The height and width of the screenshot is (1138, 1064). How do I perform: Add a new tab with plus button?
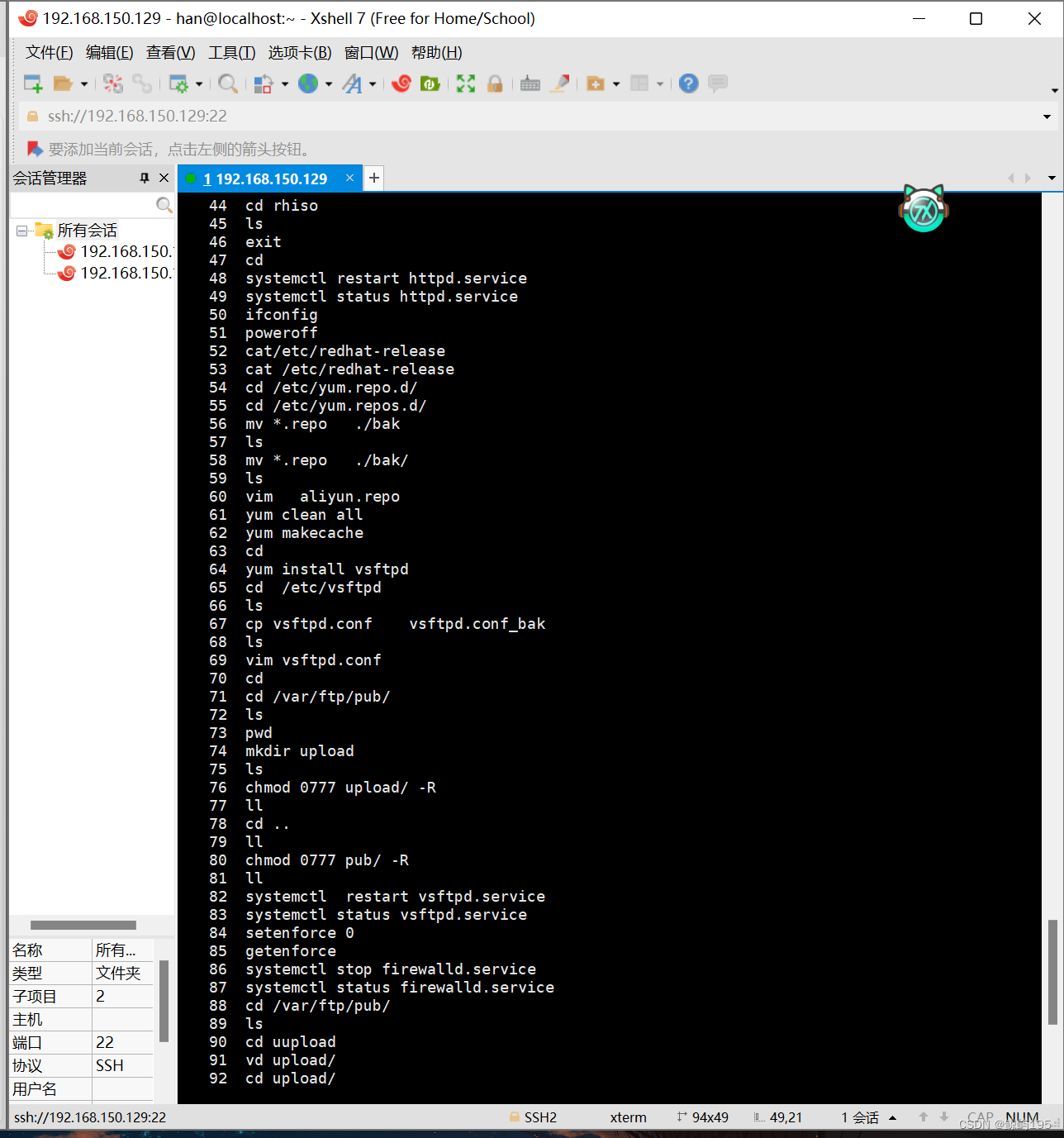[374, 179]
